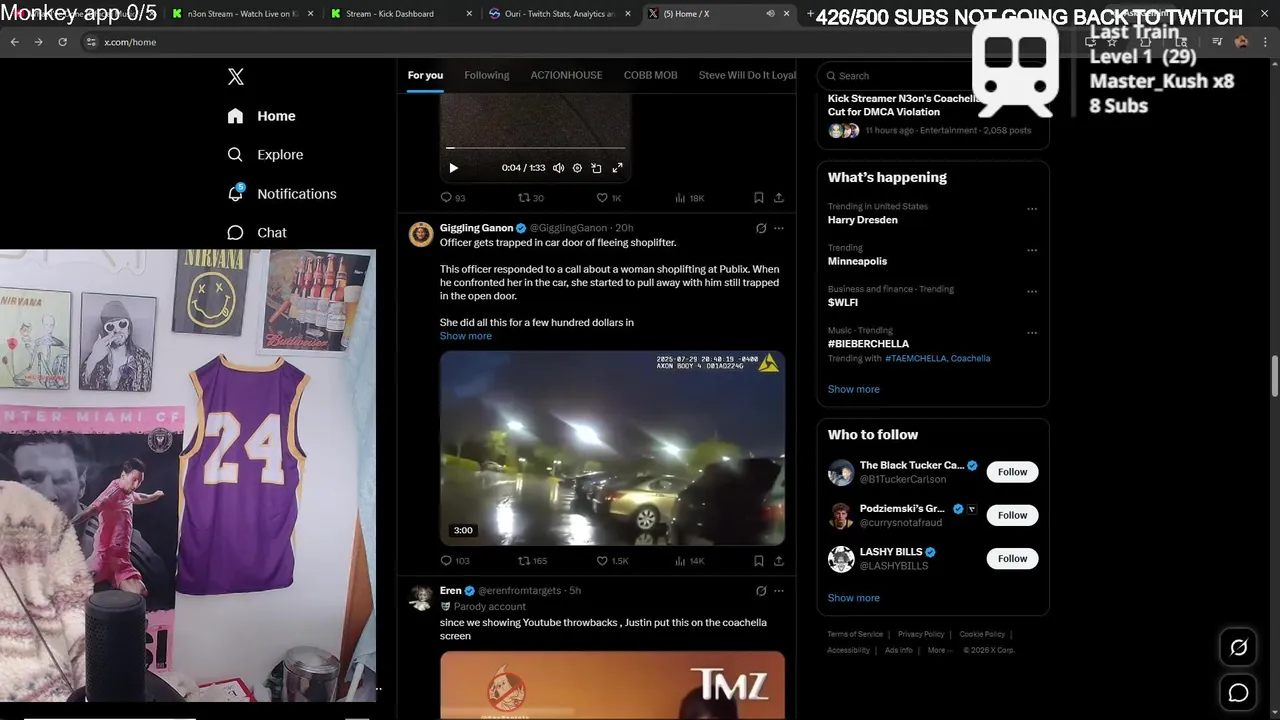Click the browser back arrow
This screenshot has height=720, width=1280.
point(14,42)
